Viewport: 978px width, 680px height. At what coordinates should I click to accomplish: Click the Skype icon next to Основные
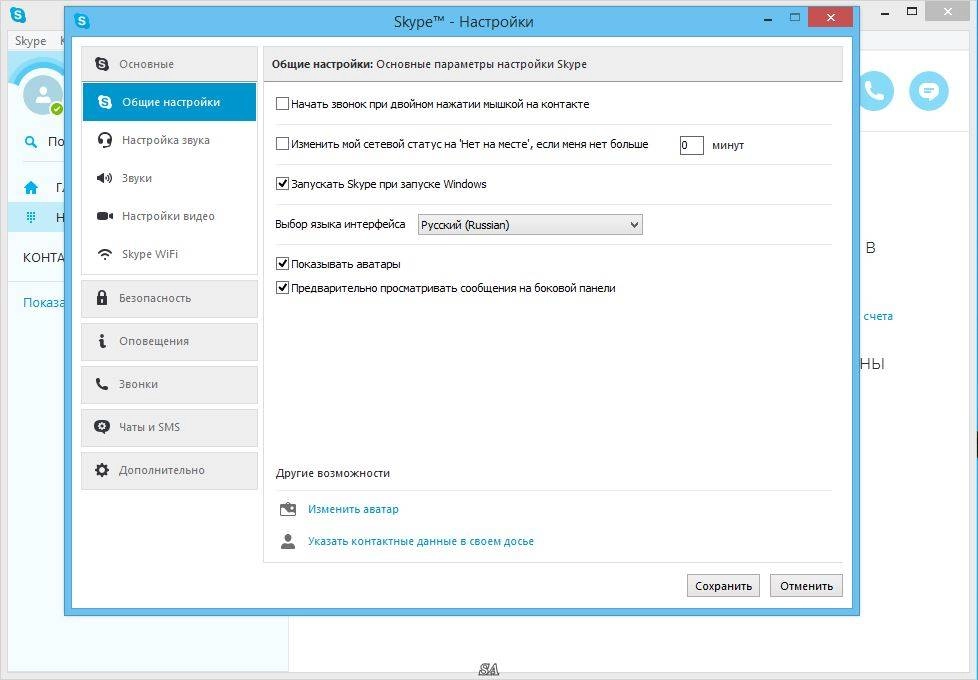(x=102, y=64)
